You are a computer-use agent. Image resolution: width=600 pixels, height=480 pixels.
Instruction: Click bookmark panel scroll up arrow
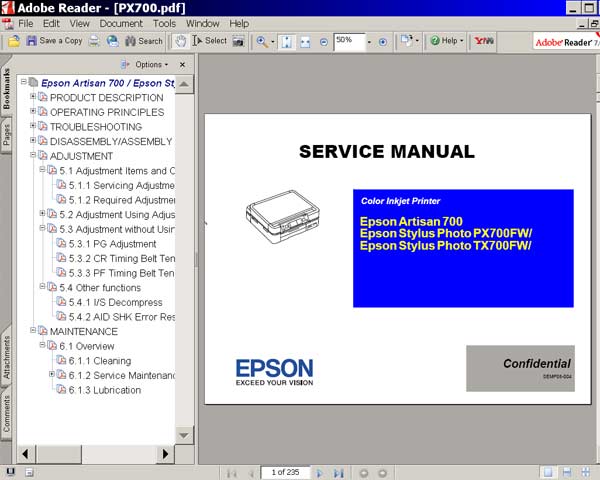point(184,84)
